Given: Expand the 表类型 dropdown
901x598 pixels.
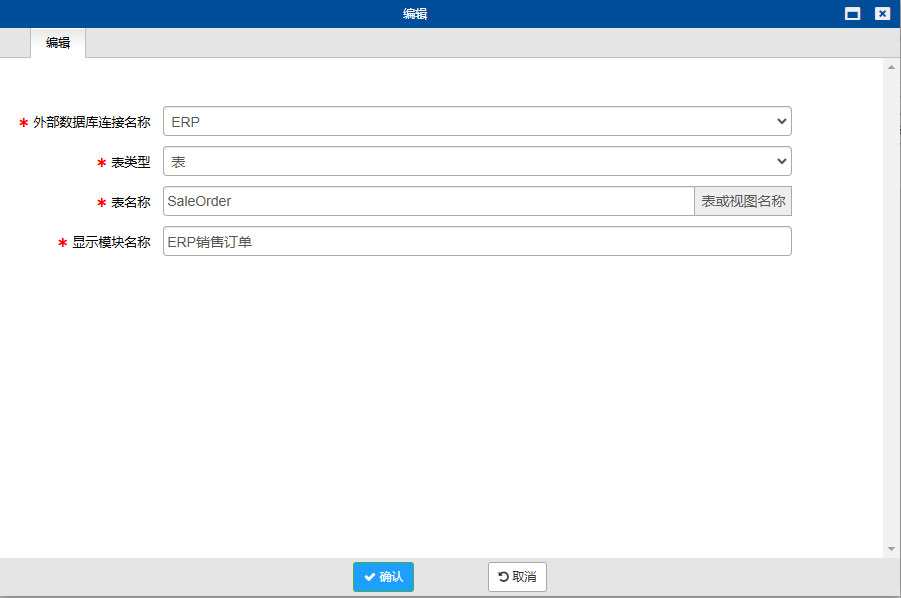Looking at the screenshot, I should 477,161.
